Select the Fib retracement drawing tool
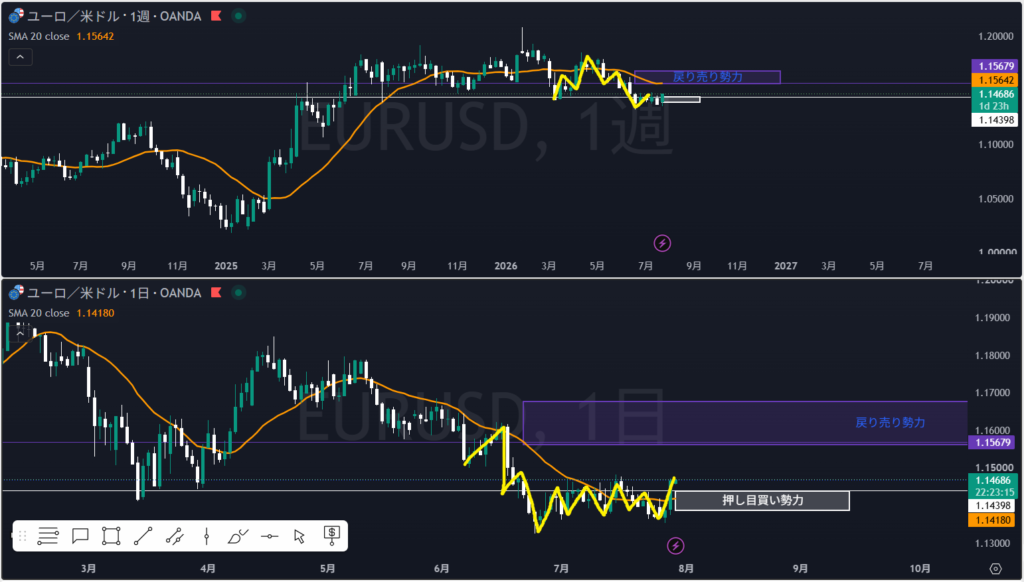 [x=48, y=536]
